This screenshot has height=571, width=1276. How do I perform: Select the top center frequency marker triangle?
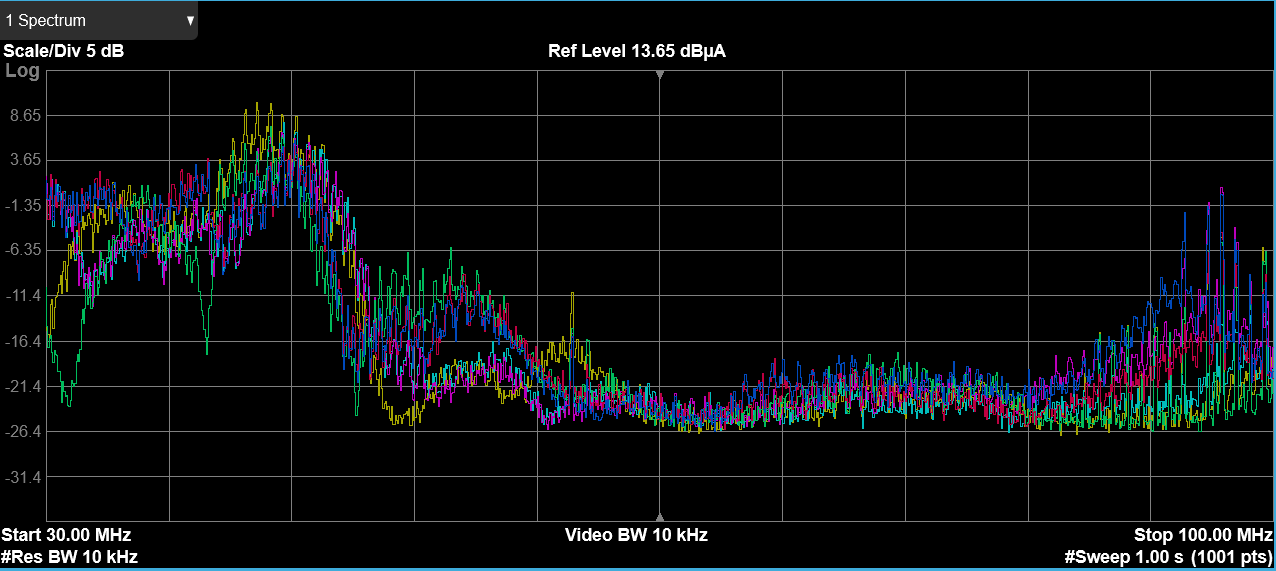tap(659, 76)
